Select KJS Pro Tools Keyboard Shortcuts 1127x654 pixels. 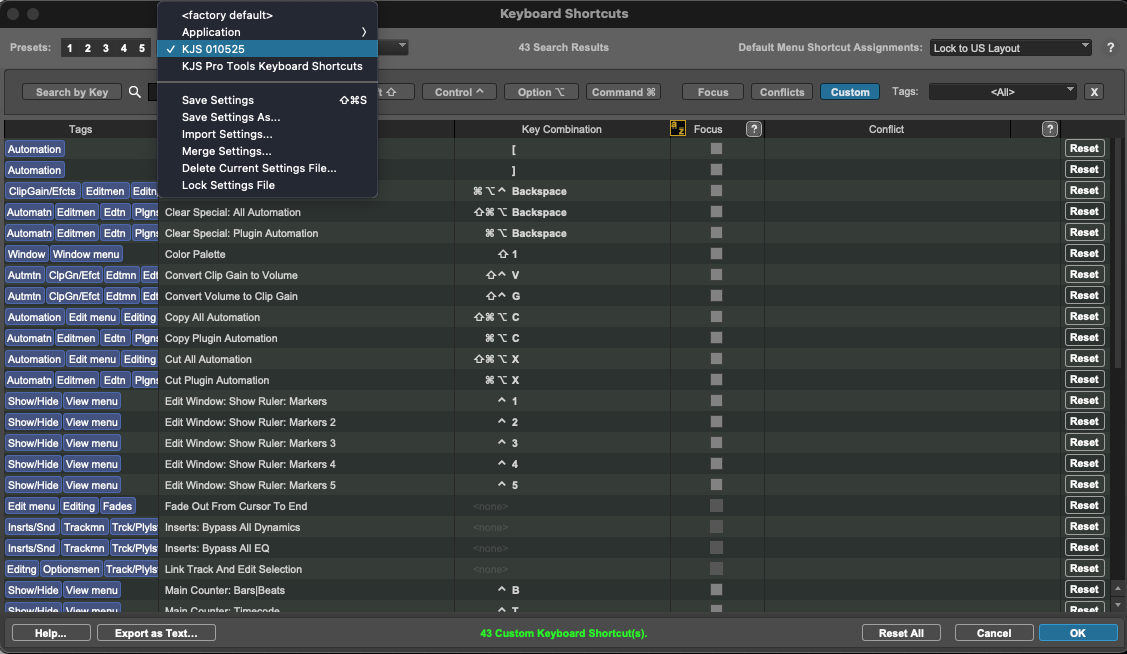coord(267,66)
